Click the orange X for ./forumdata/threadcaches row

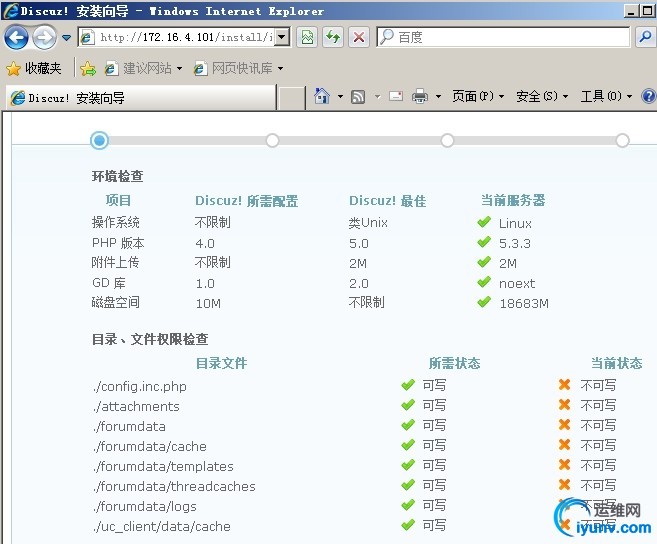564,484
